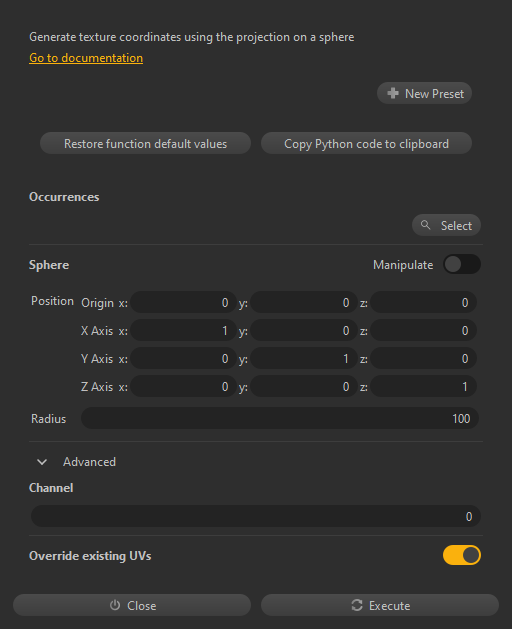
Task: Click the magnifier icon beside Select
Action: (x=425, y=225)
